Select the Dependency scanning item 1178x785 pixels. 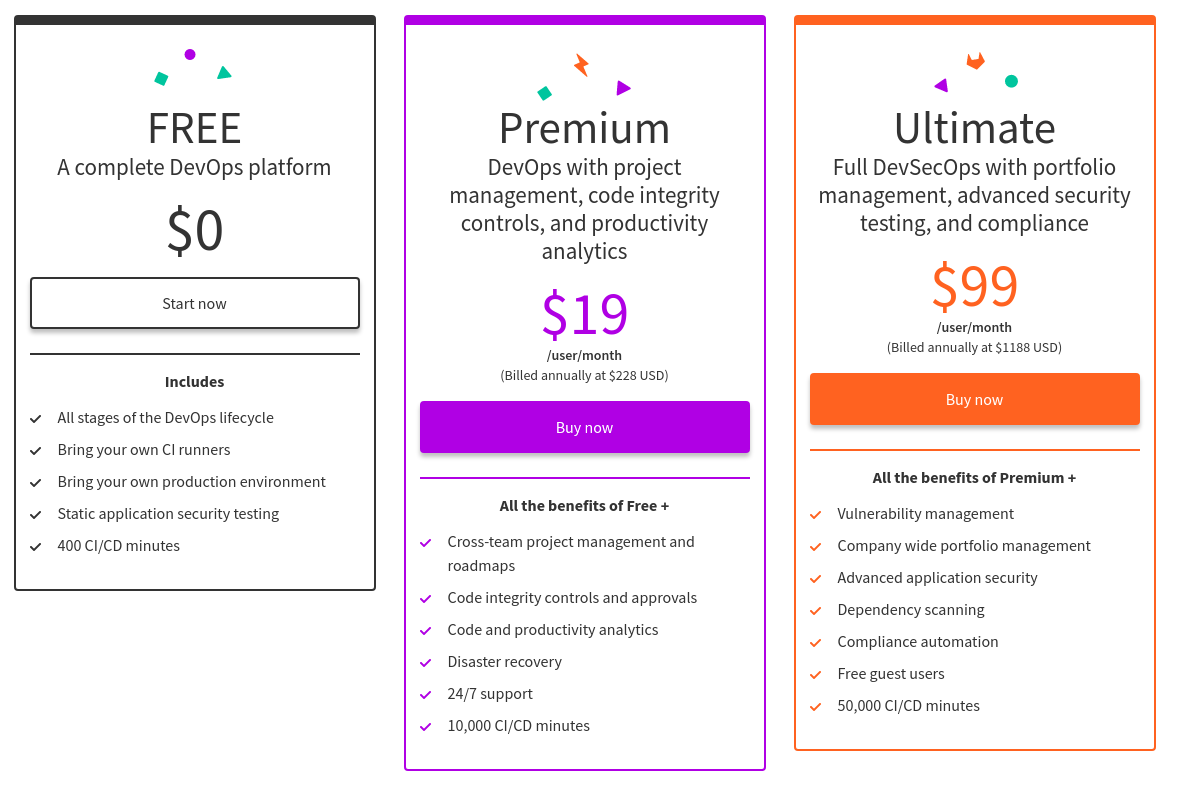click(911, 609)
